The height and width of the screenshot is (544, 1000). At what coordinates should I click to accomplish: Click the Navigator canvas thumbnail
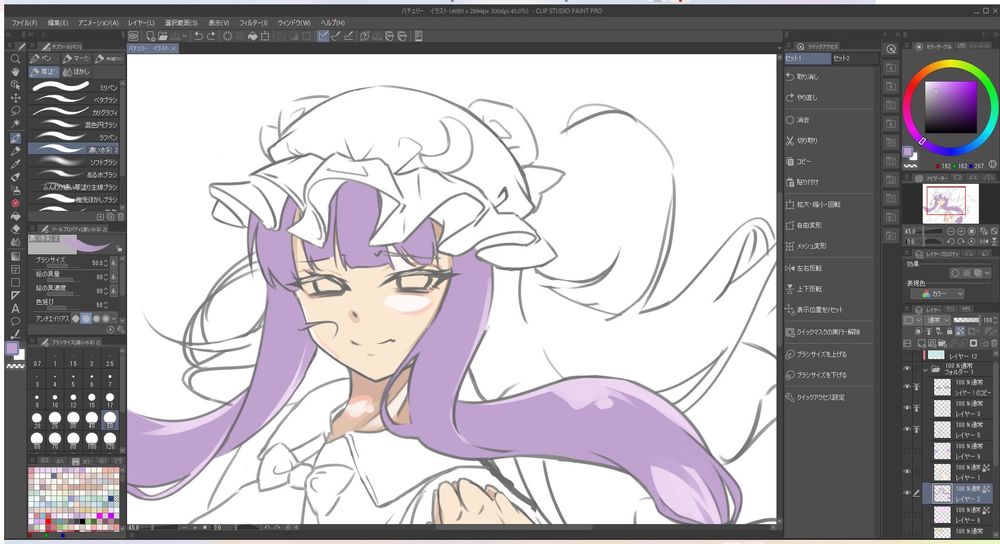pyautogui.click(x=950, y=204)
